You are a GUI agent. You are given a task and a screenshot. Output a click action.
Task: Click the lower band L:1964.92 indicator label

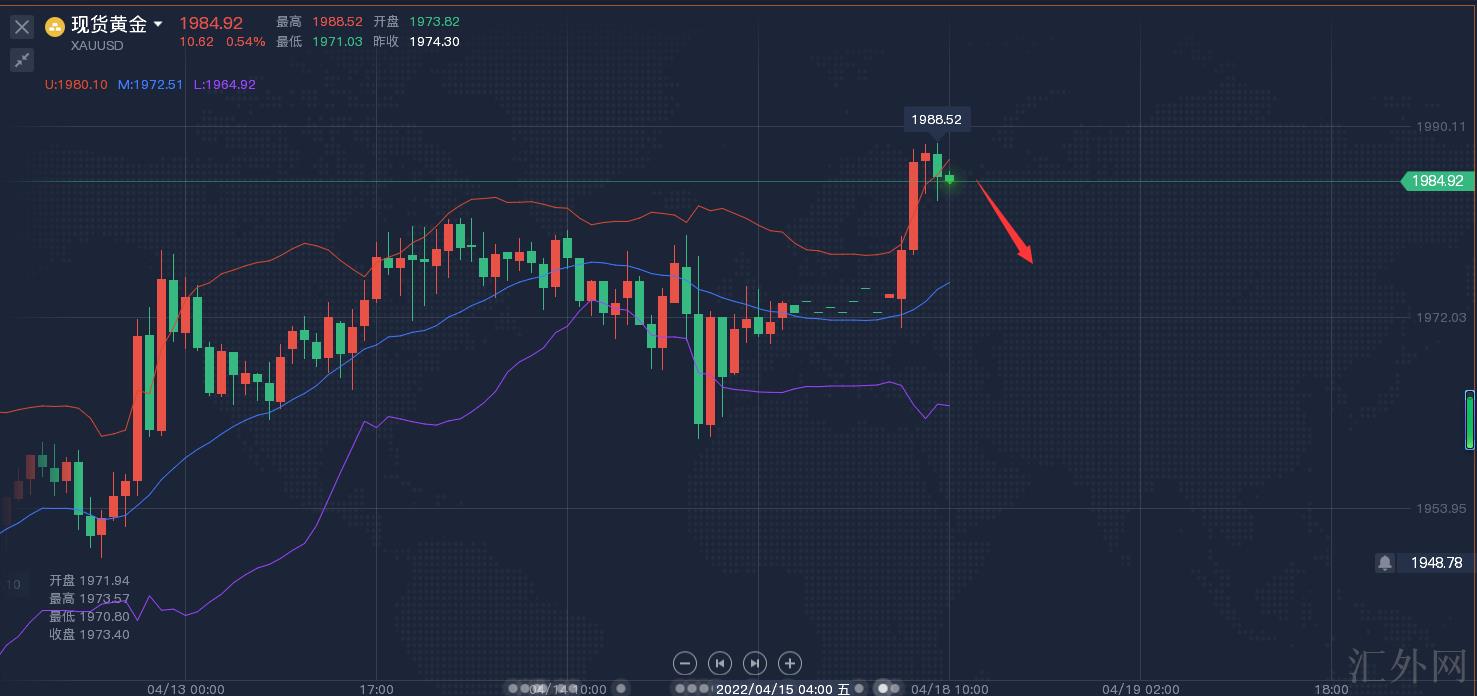(224, 85)
